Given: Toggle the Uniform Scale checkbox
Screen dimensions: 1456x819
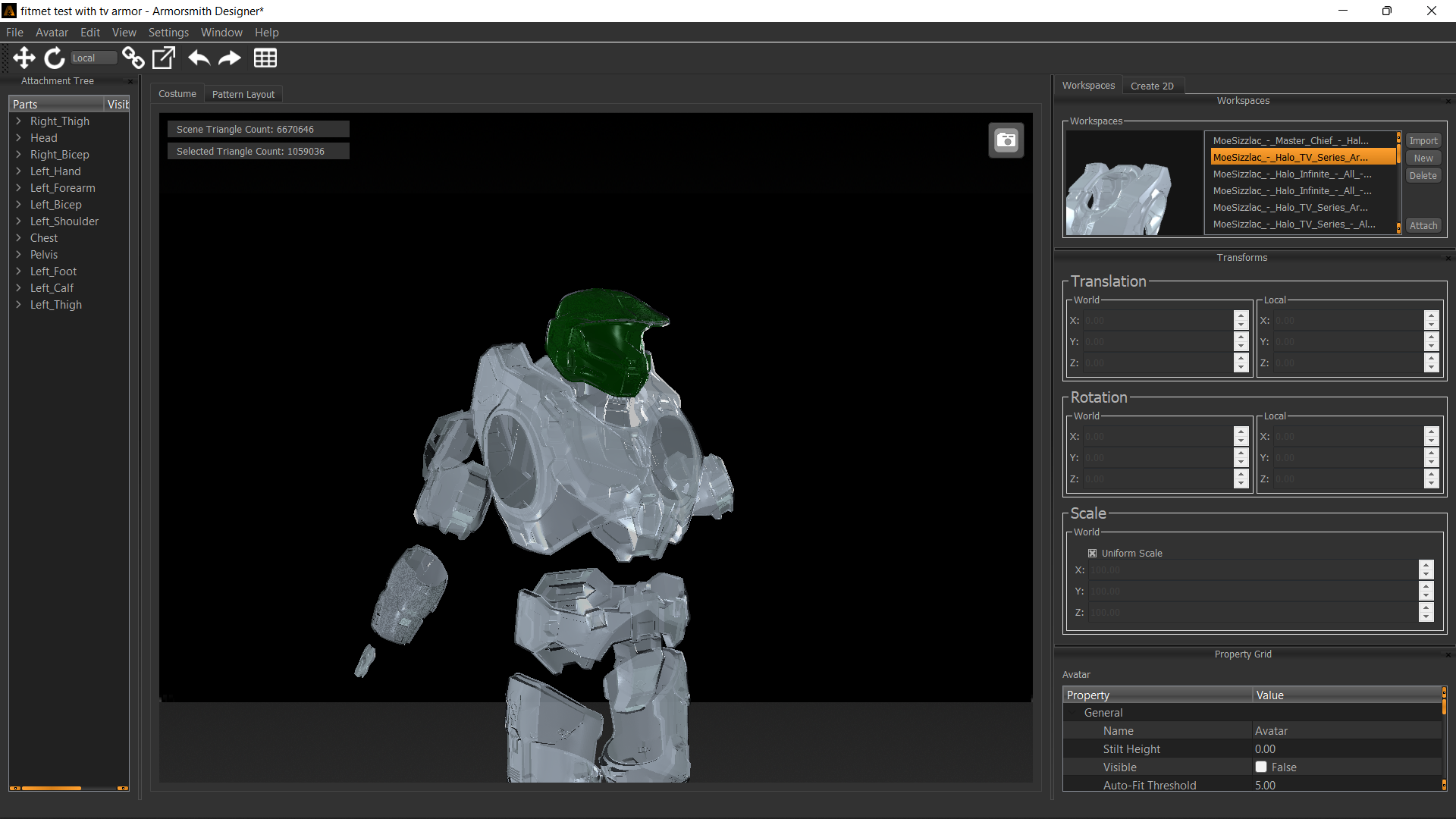Looking at the screenshot, I should [1092, 554].
